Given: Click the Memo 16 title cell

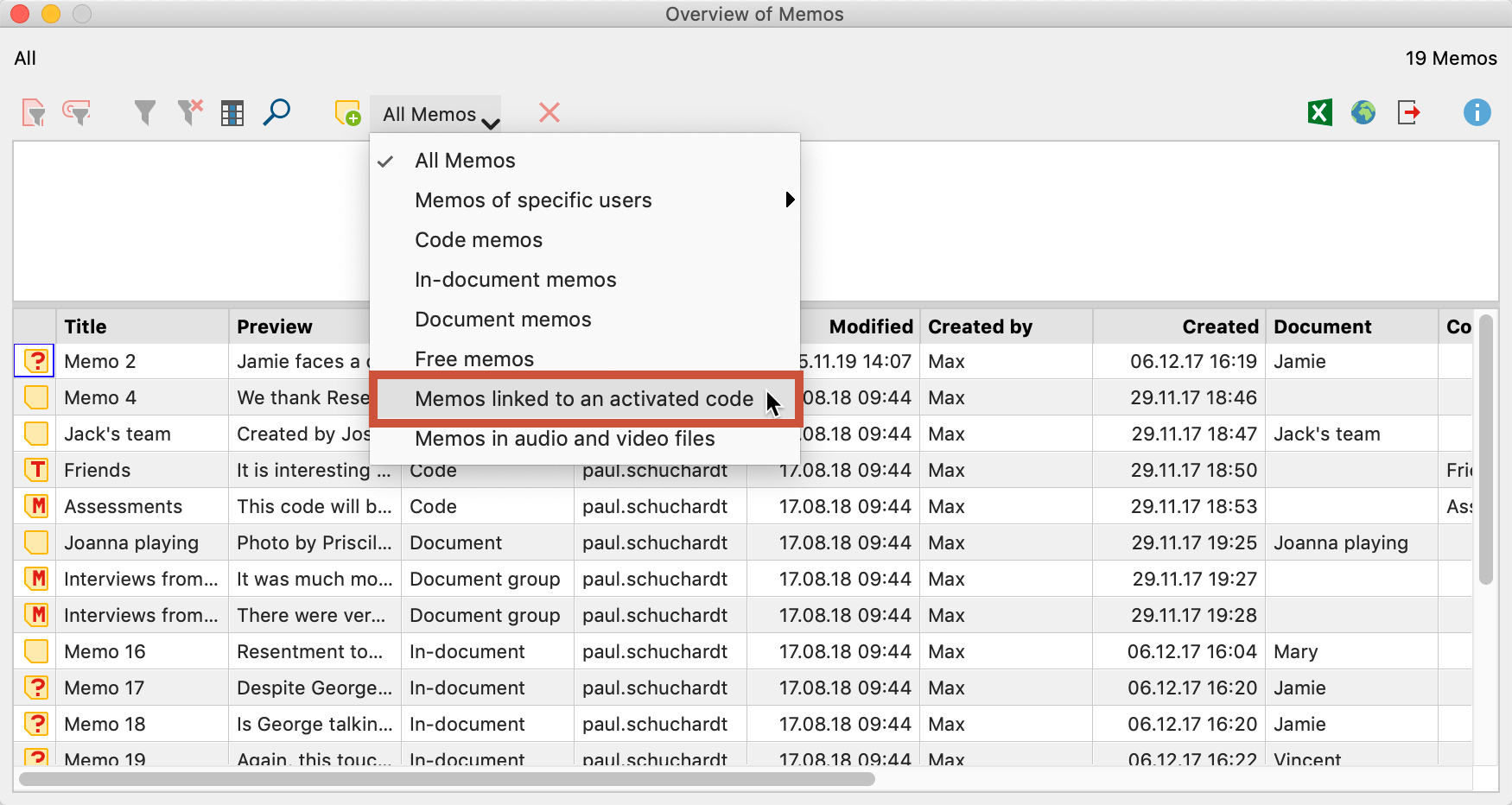Looking at the screenshot, I should click(x=143, y=651).
